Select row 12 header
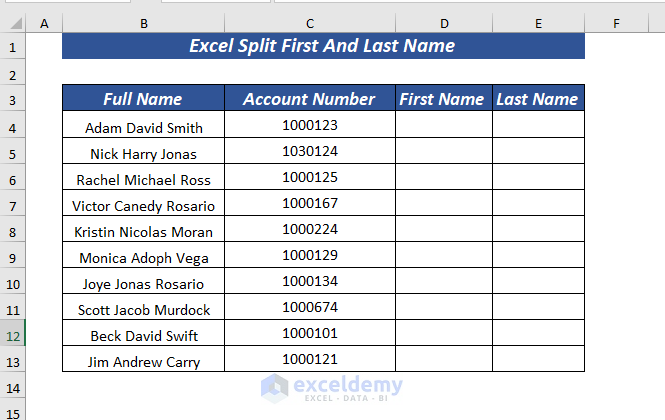The image size is (665, 420). pos(13,335)
